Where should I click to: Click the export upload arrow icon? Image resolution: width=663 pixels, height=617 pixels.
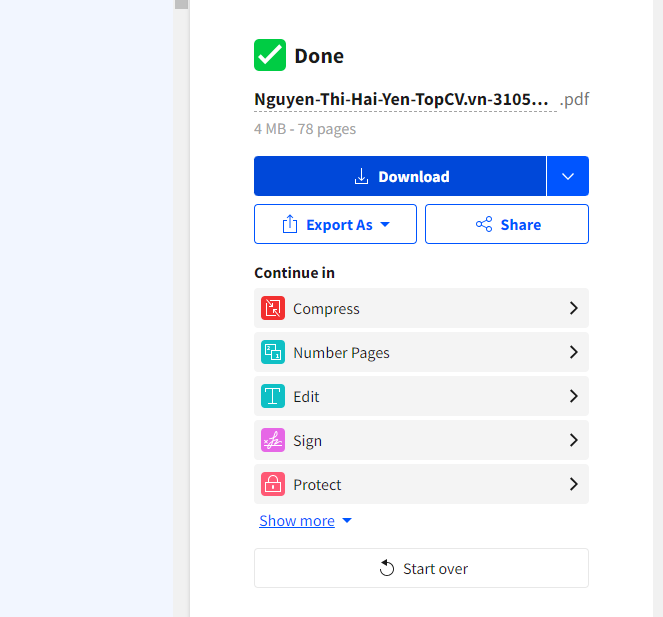[290, 224]
